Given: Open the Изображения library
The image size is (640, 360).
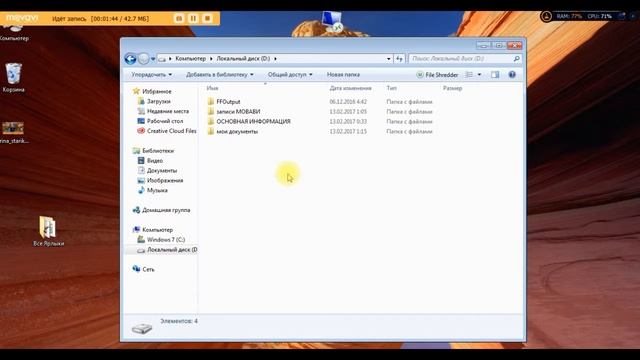Looking at the screenshot, I should coord(165,180).
